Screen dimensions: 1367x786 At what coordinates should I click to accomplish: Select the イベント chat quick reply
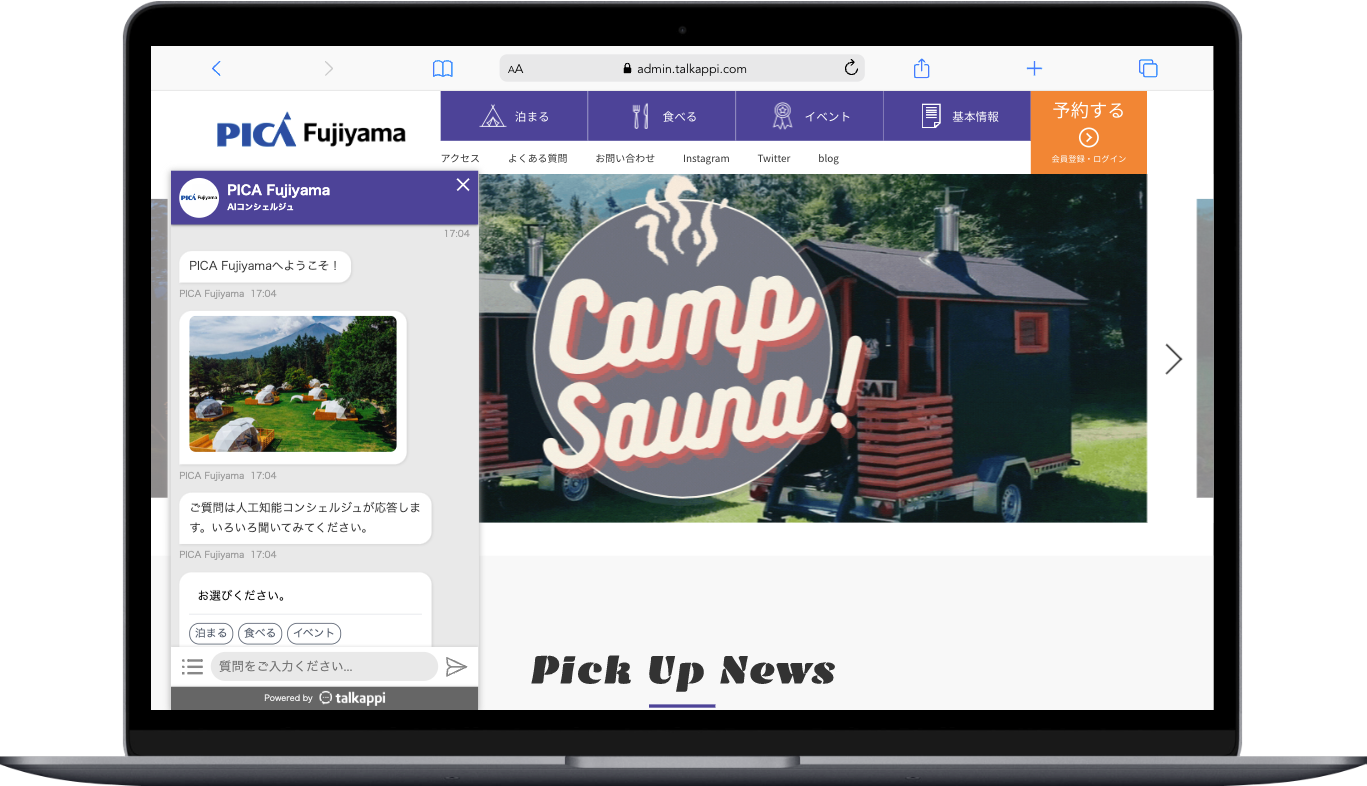pyautogui.click(x=314, y=633)
